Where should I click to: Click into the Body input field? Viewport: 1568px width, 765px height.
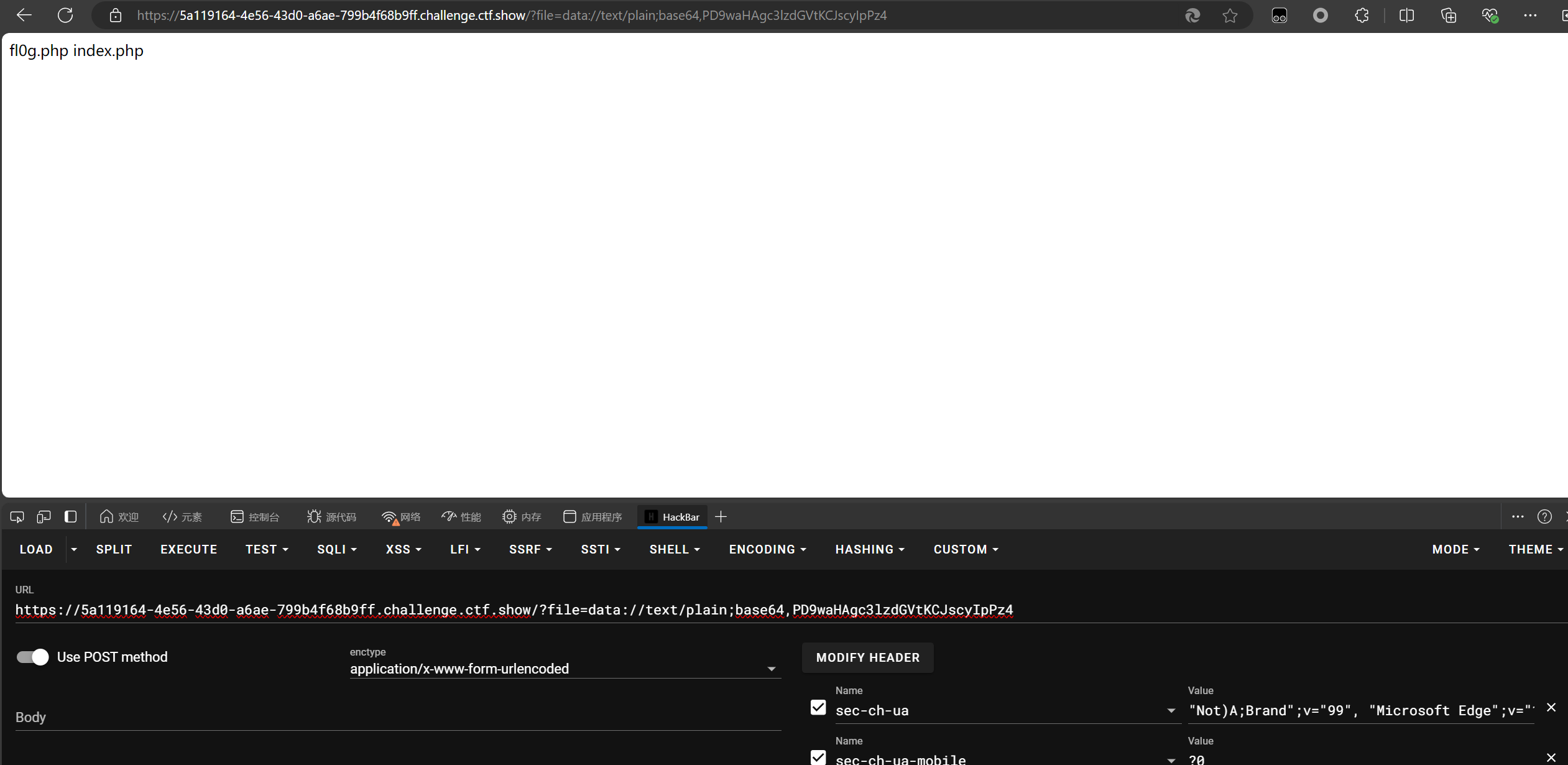coord(398,717)
